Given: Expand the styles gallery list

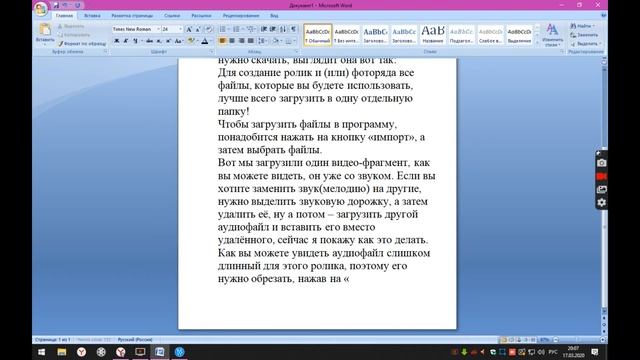Looking at the screenshot, I should (537, 42).
